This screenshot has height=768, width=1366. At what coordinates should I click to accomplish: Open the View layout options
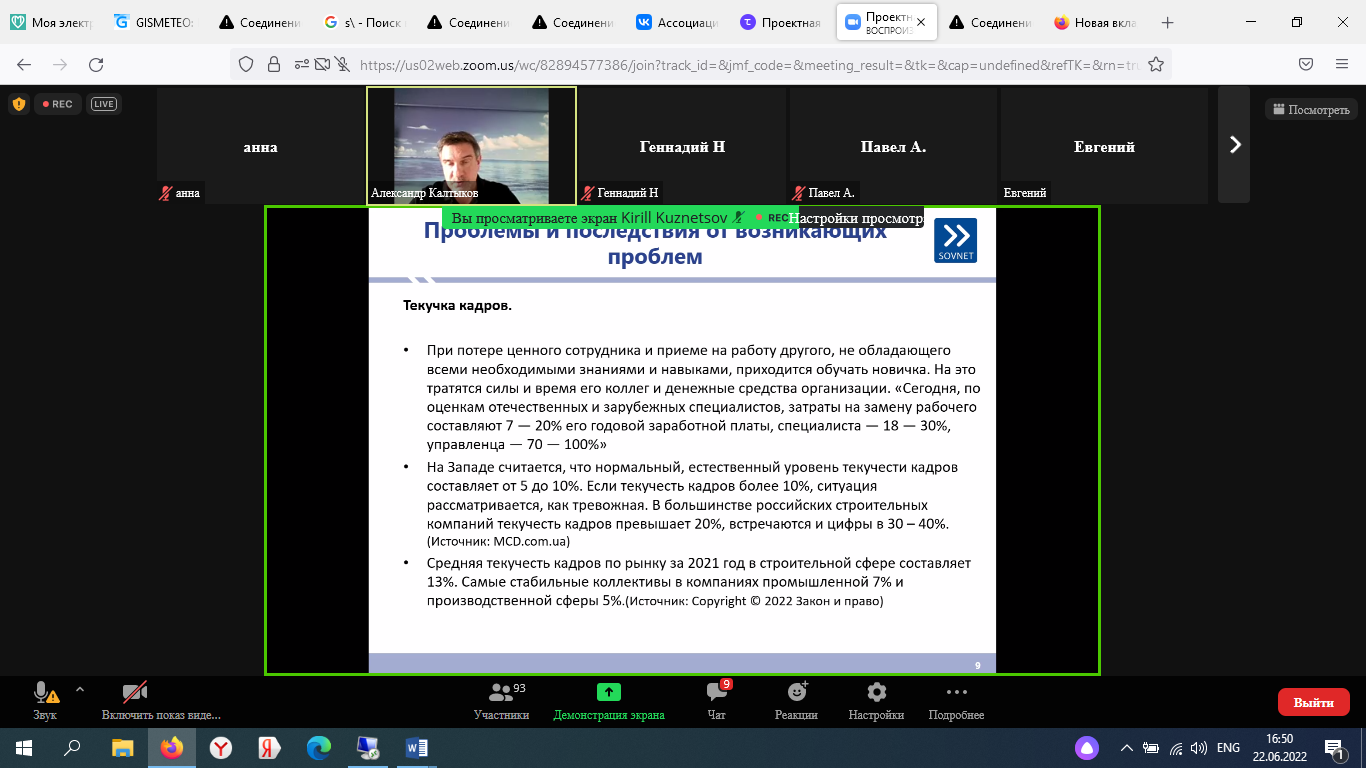tap(1311, 110)
